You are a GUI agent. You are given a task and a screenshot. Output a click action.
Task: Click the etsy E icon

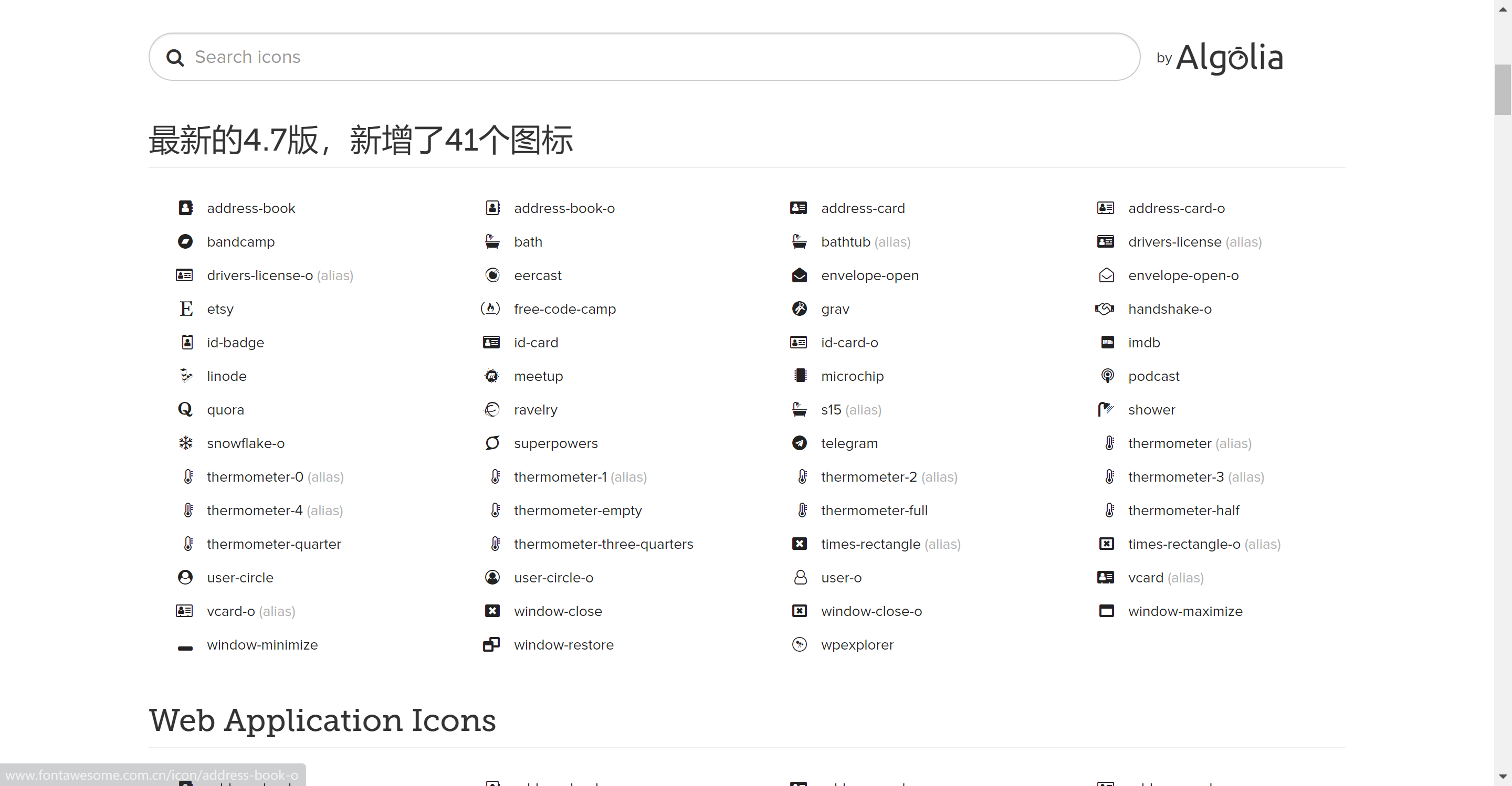(x=186, y=309)
